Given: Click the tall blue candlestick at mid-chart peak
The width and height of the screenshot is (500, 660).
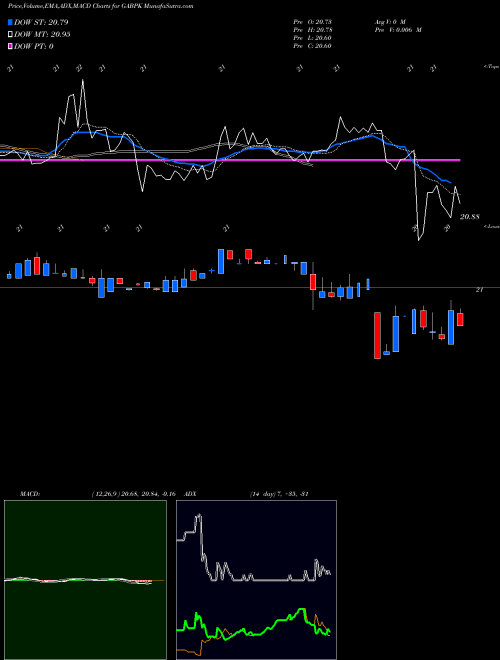Looking at the screenshot, I should point(221,261).
